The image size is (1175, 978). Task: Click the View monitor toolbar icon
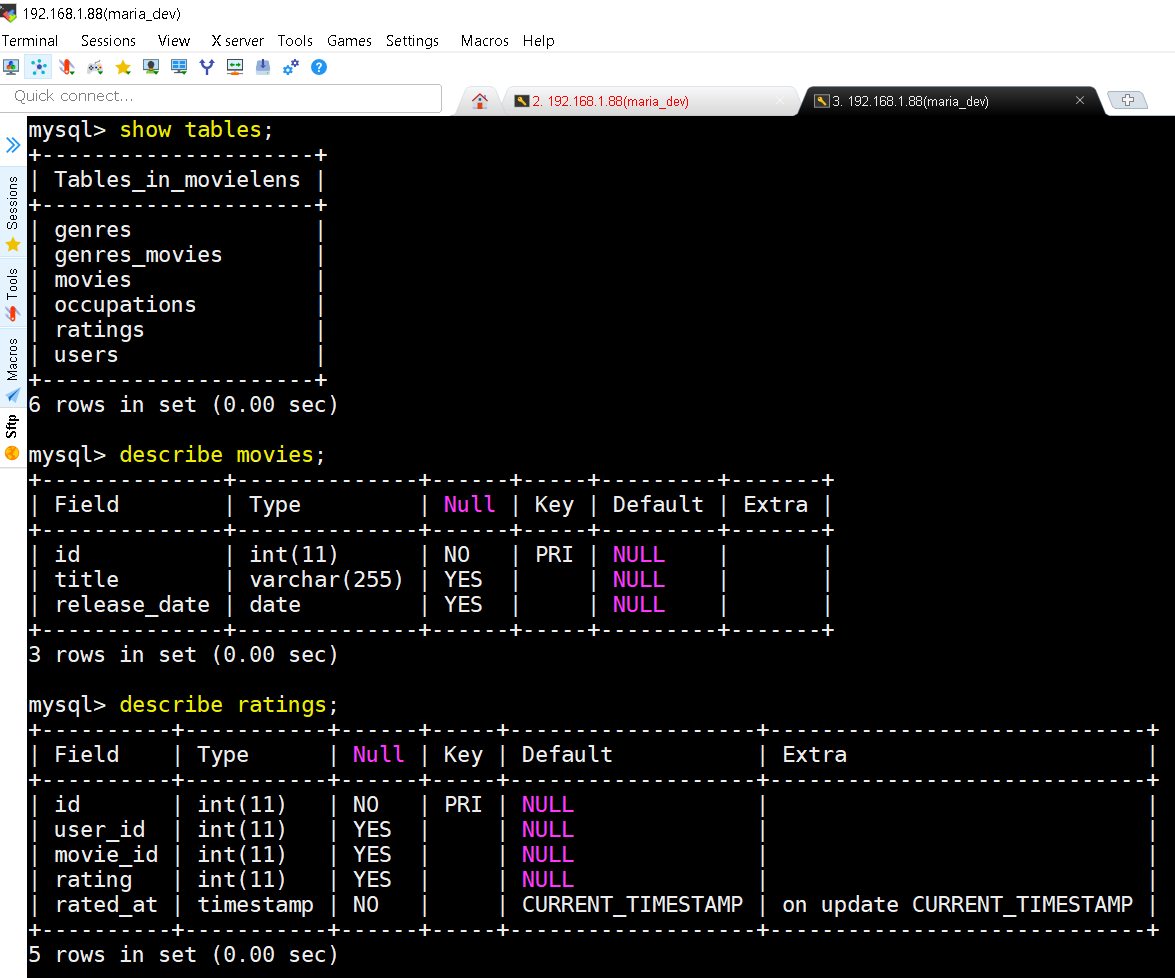coord(151,67)
